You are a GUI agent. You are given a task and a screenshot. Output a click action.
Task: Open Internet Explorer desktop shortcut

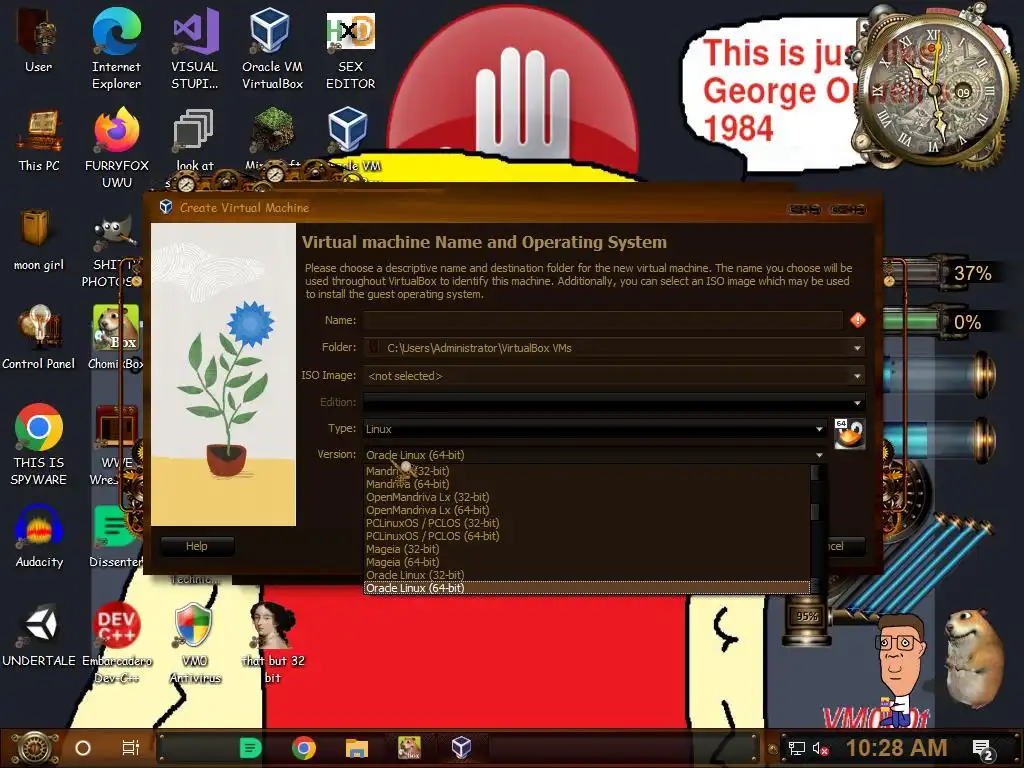(x=116, y=49)
